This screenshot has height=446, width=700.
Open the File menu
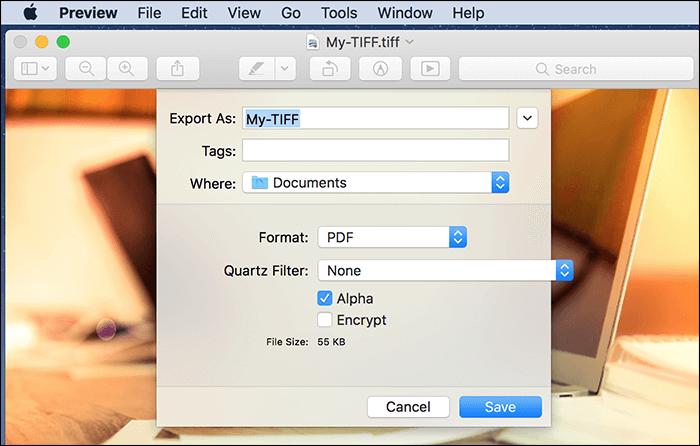coord(149,13)
